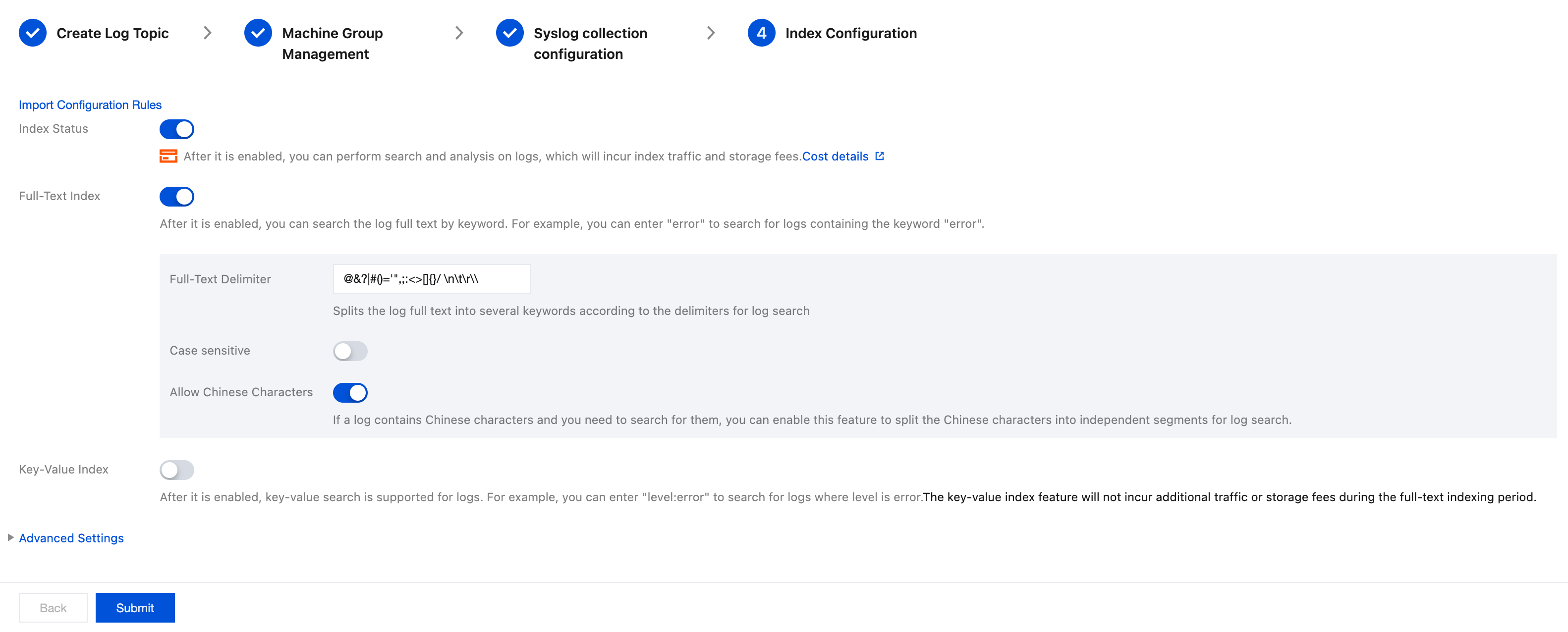Click the orange billing notice icon
Screen dimensions: 1568x632
click(168, 157)
